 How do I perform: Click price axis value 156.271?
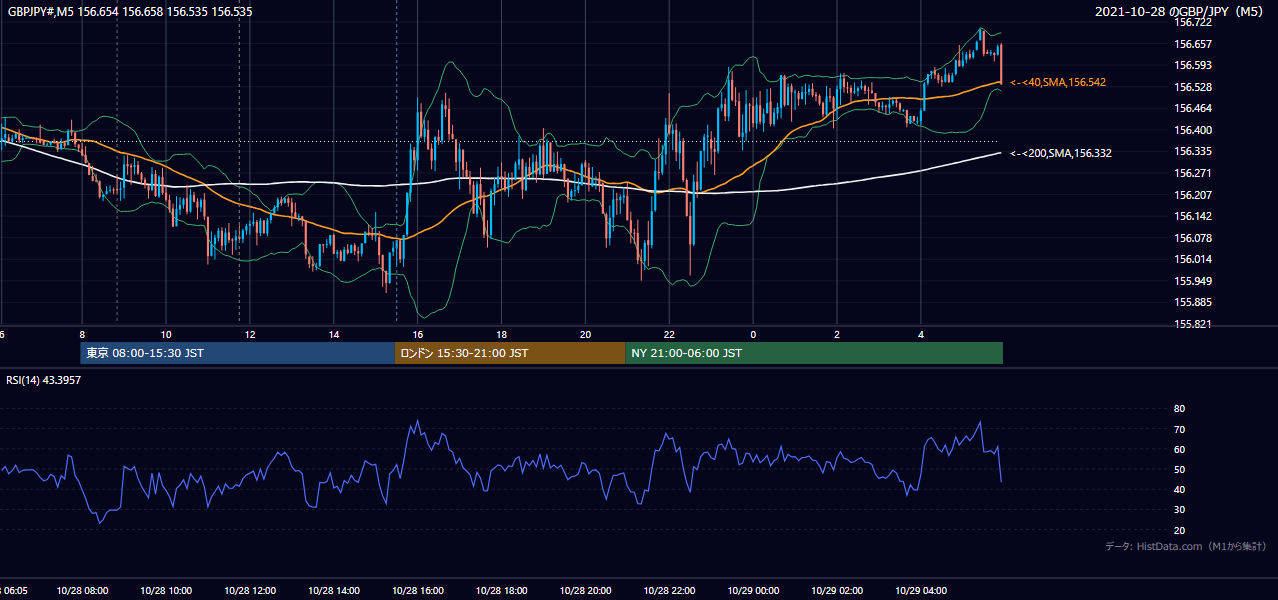1193,173
